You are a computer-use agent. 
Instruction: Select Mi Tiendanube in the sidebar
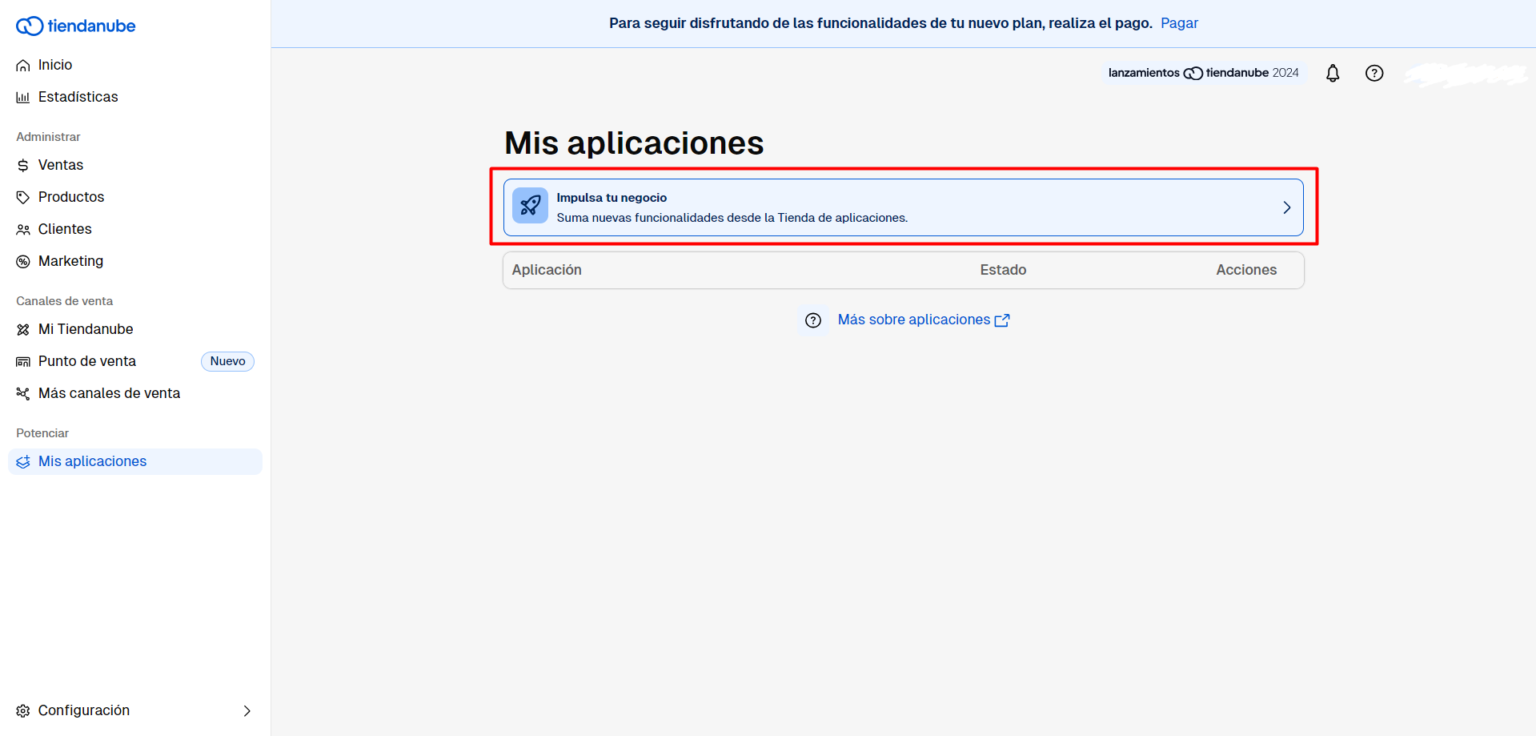click(86, 328)
